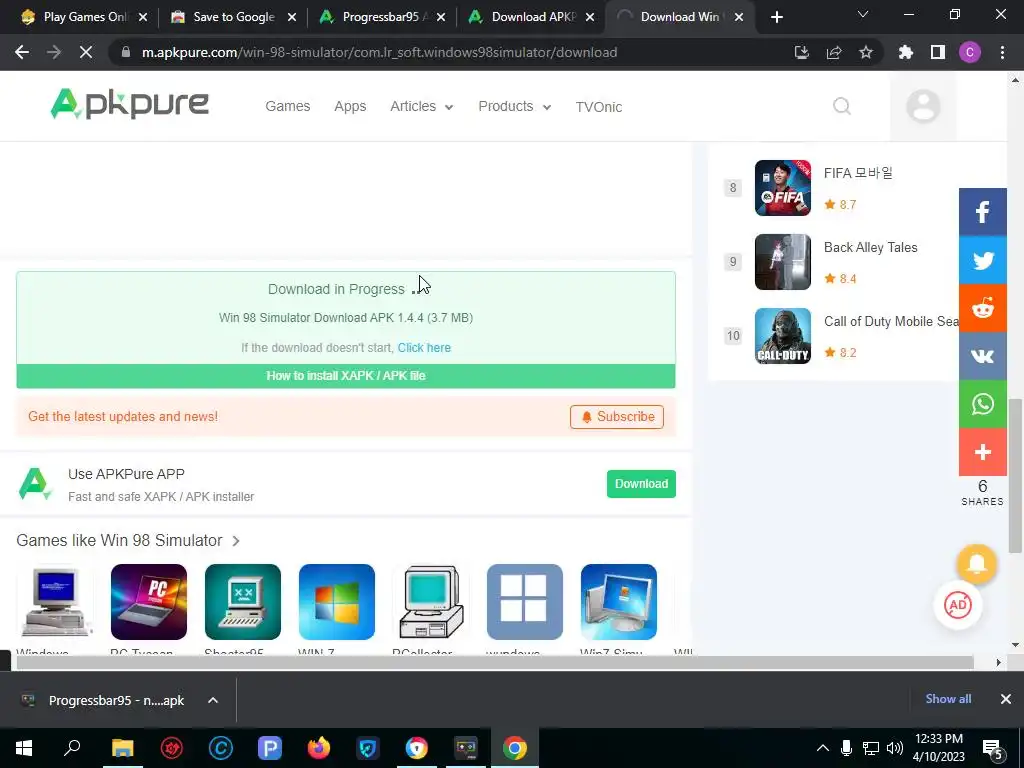Click the Click here download link
Screen dimensions: 1024x768
pos(424,347)
